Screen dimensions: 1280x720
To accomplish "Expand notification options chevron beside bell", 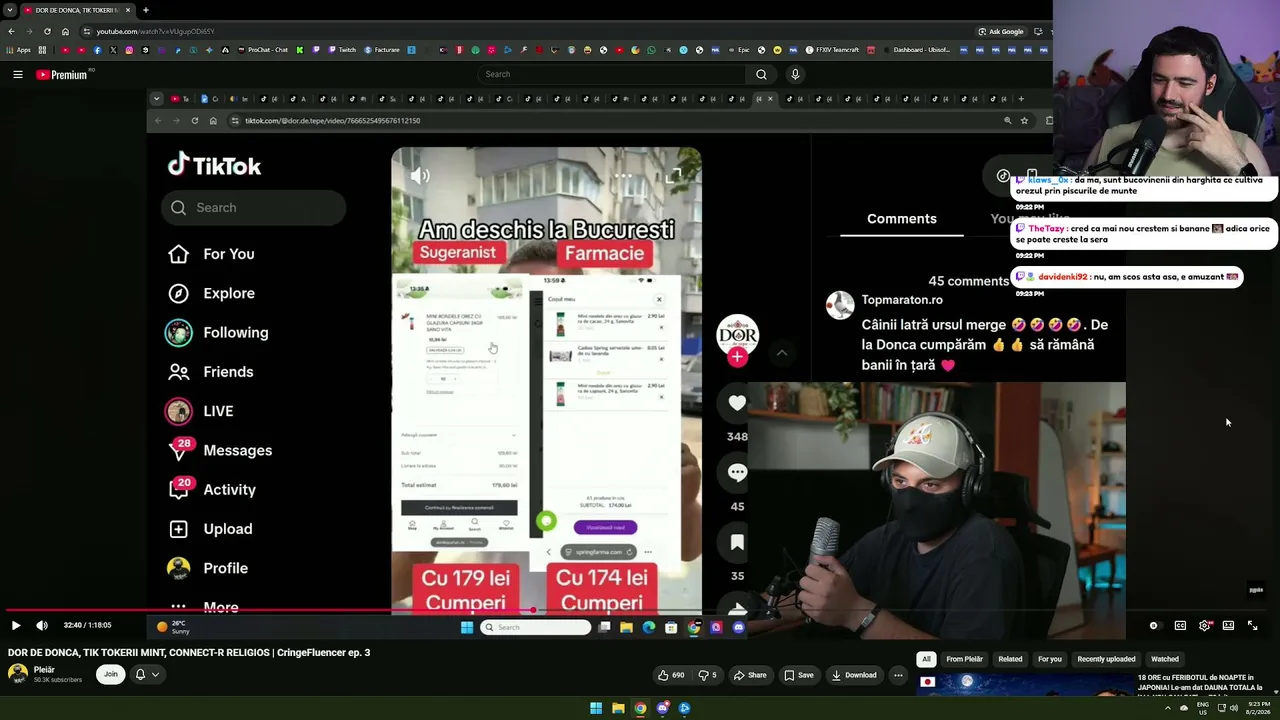I will point(155,674).
